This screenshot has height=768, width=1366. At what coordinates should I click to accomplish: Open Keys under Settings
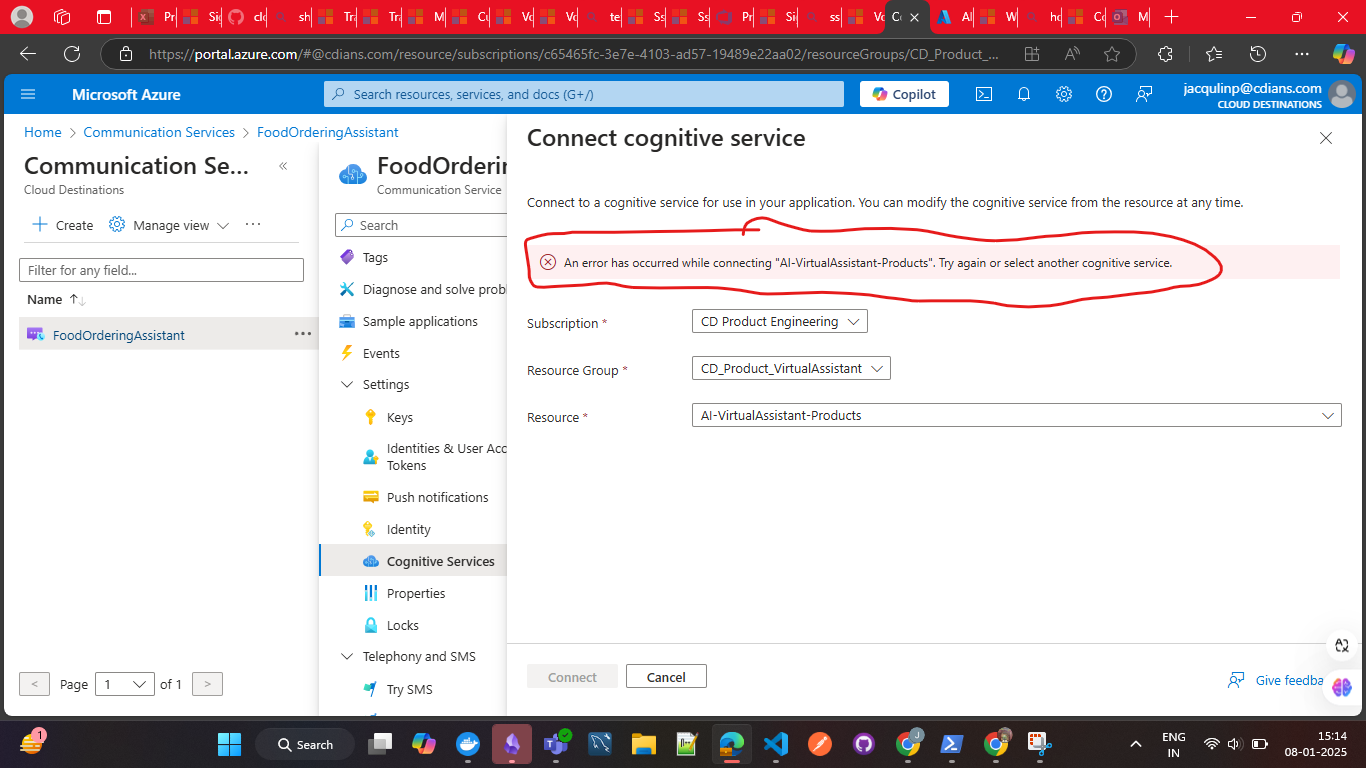pos(400,417)
